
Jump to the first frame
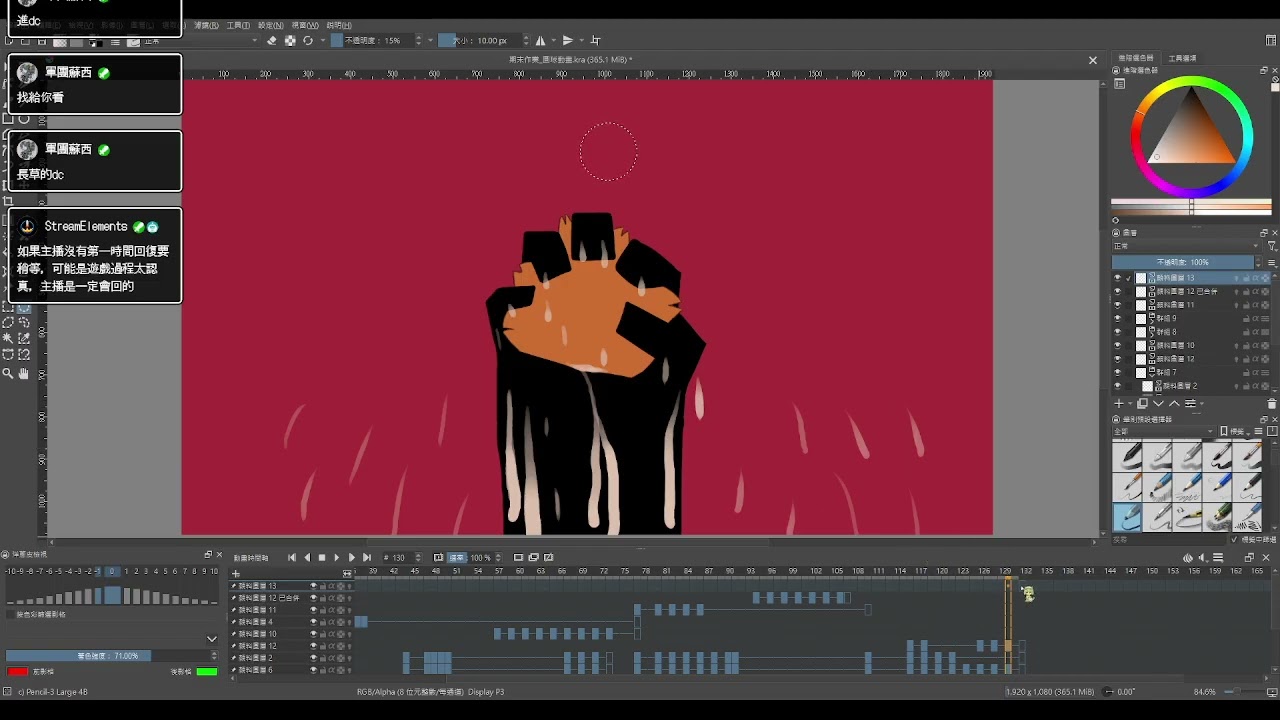292,558
